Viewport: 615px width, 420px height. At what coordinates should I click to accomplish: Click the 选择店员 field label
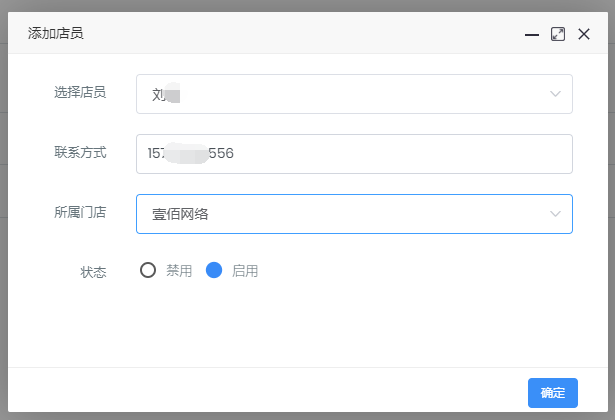pyautogui.click(x=80, y=93)
